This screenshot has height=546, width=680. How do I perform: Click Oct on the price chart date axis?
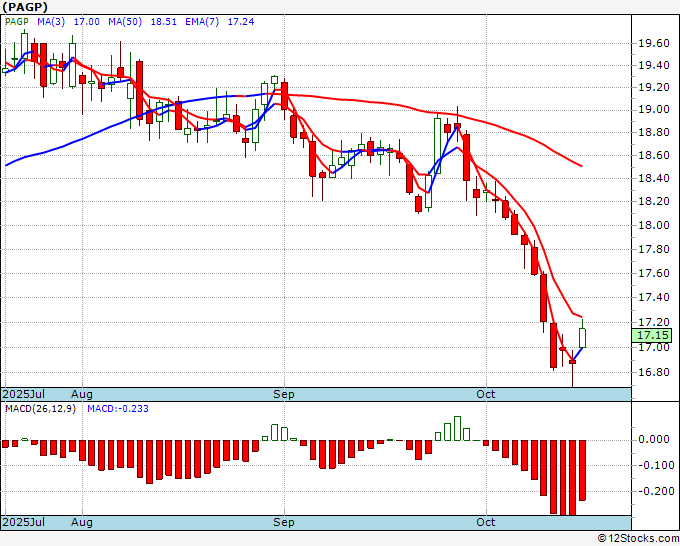pyautogui.click(x=486, y=394)
